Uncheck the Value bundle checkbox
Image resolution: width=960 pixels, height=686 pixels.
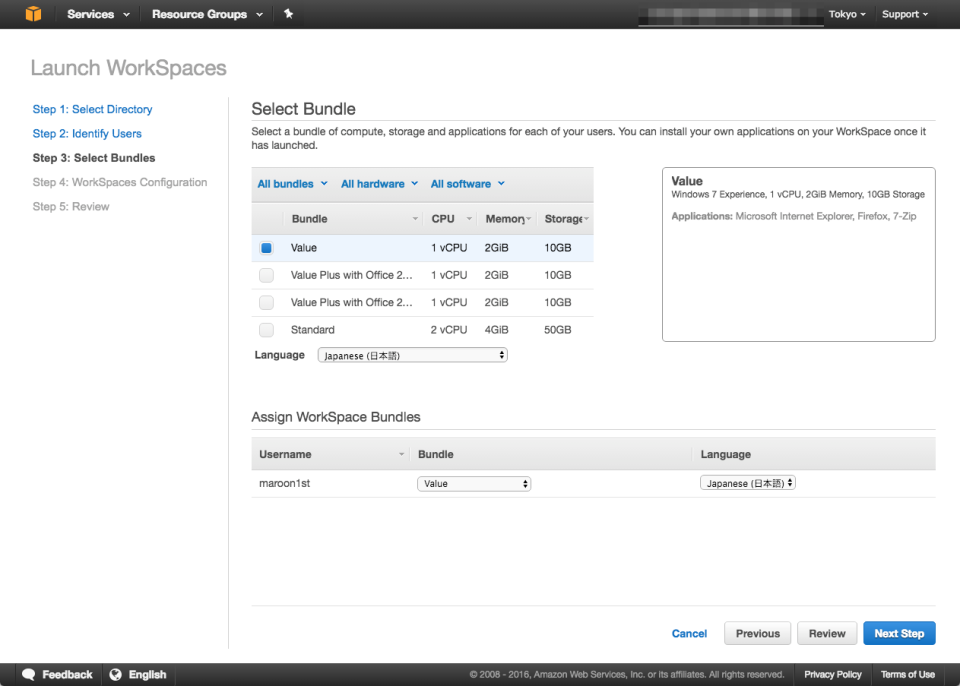[x=266, y=247]
